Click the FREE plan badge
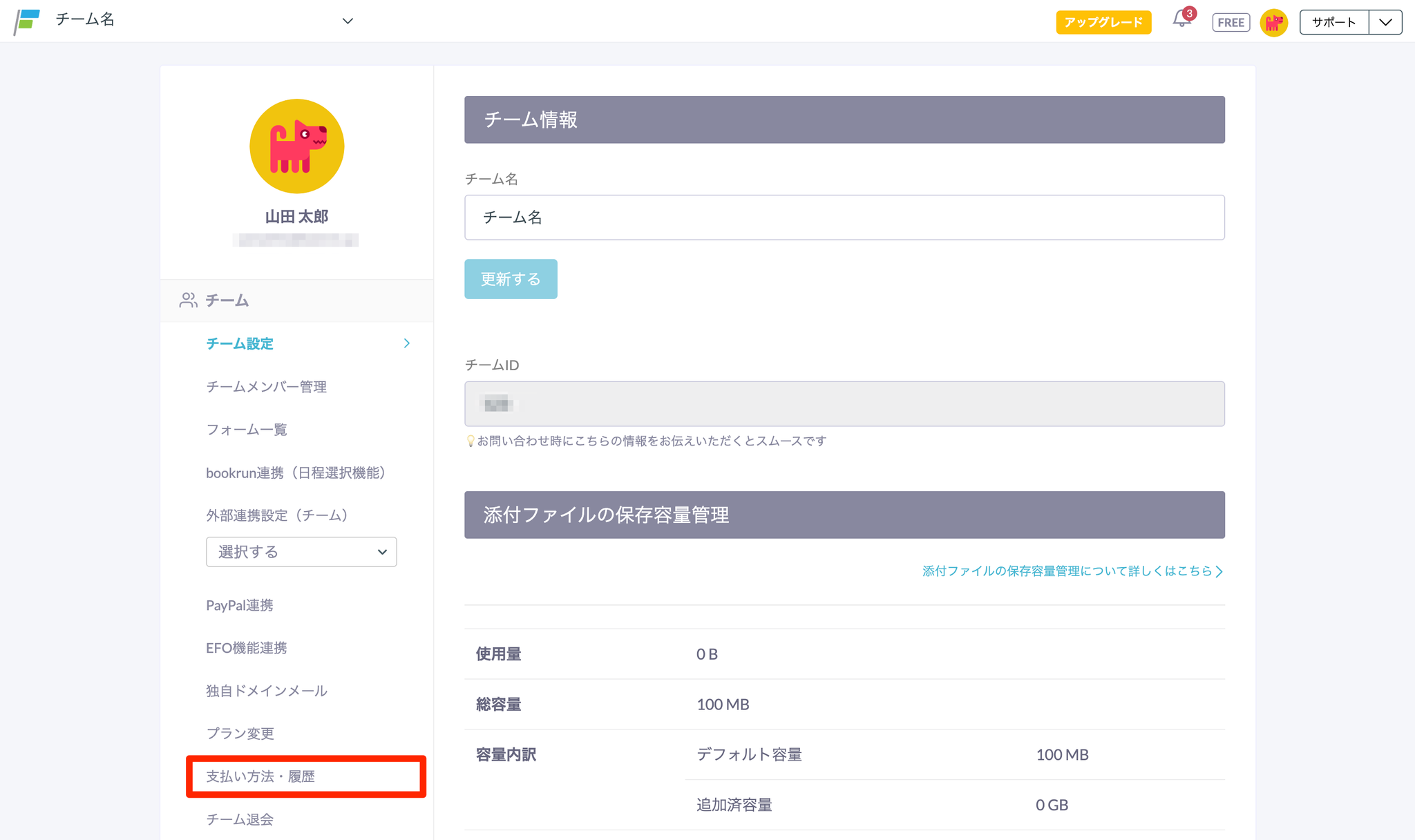 [1231, 22]
